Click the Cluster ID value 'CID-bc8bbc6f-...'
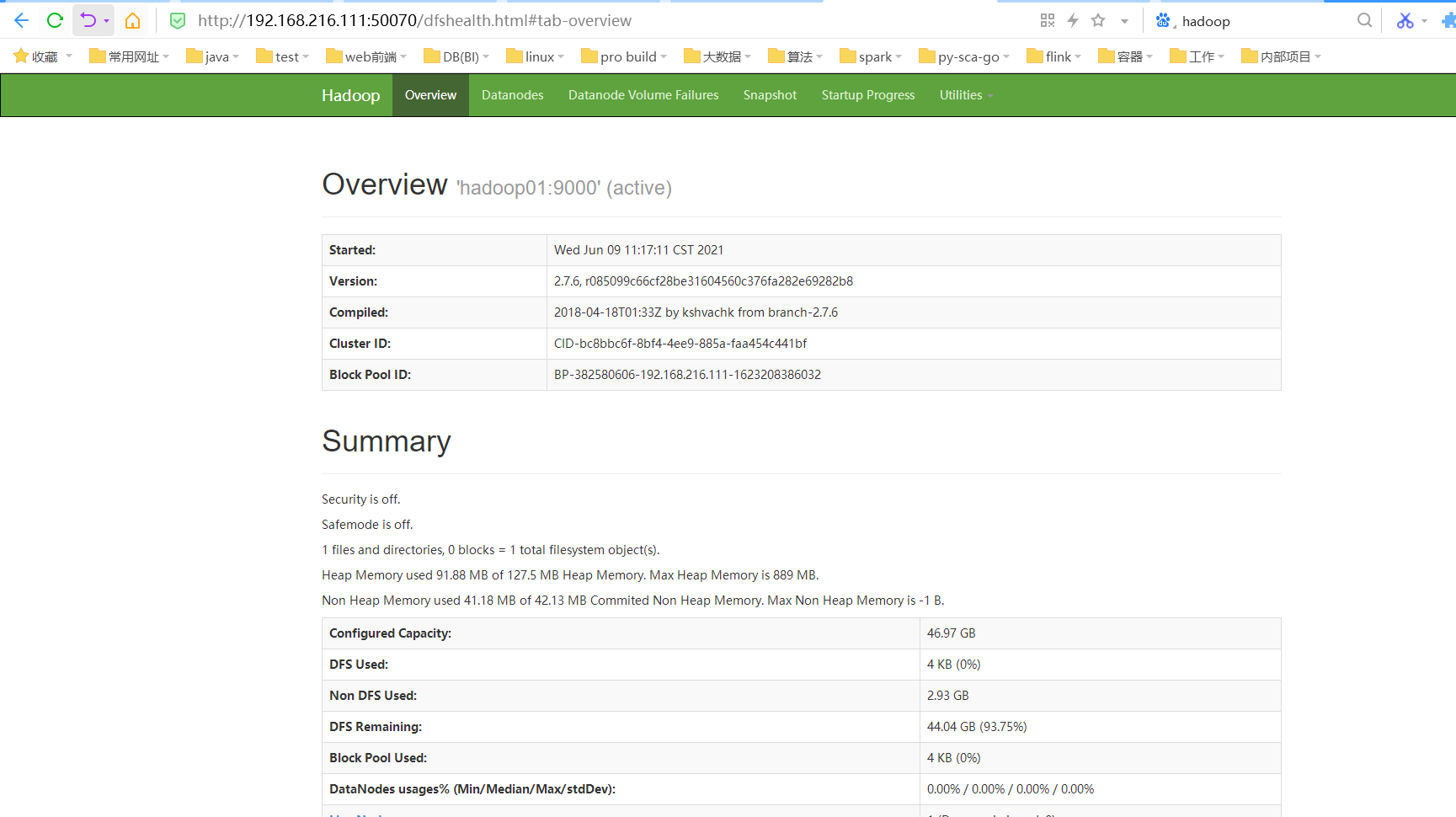Screen dimensions: 1456x817 click(x=680, y=344)
